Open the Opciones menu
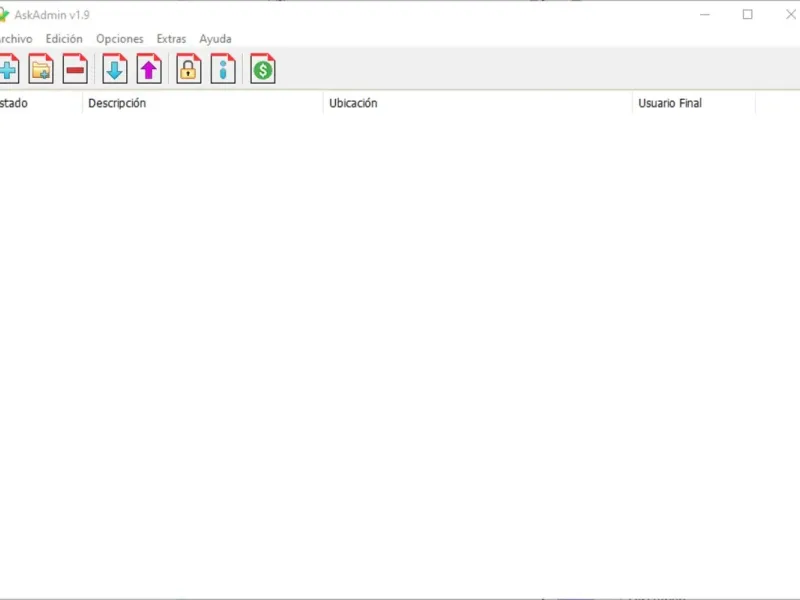Image resolution: width=800 pixels, height=600 pixels. click(119, 39)
